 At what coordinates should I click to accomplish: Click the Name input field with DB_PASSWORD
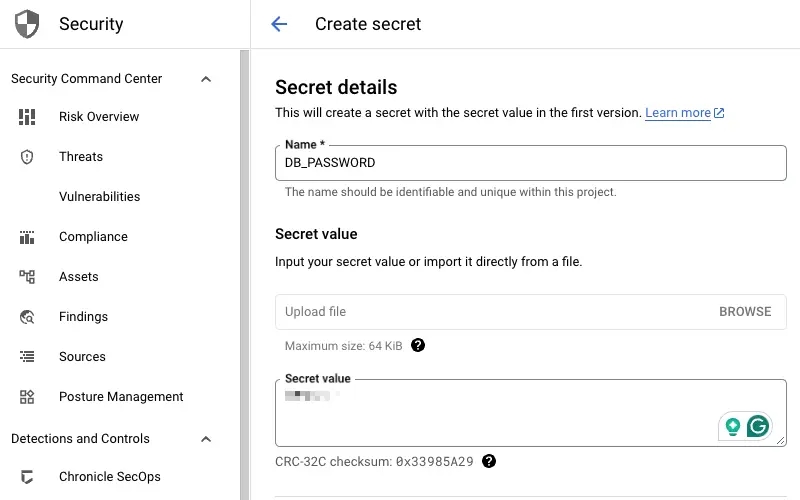tap(531, 163)
